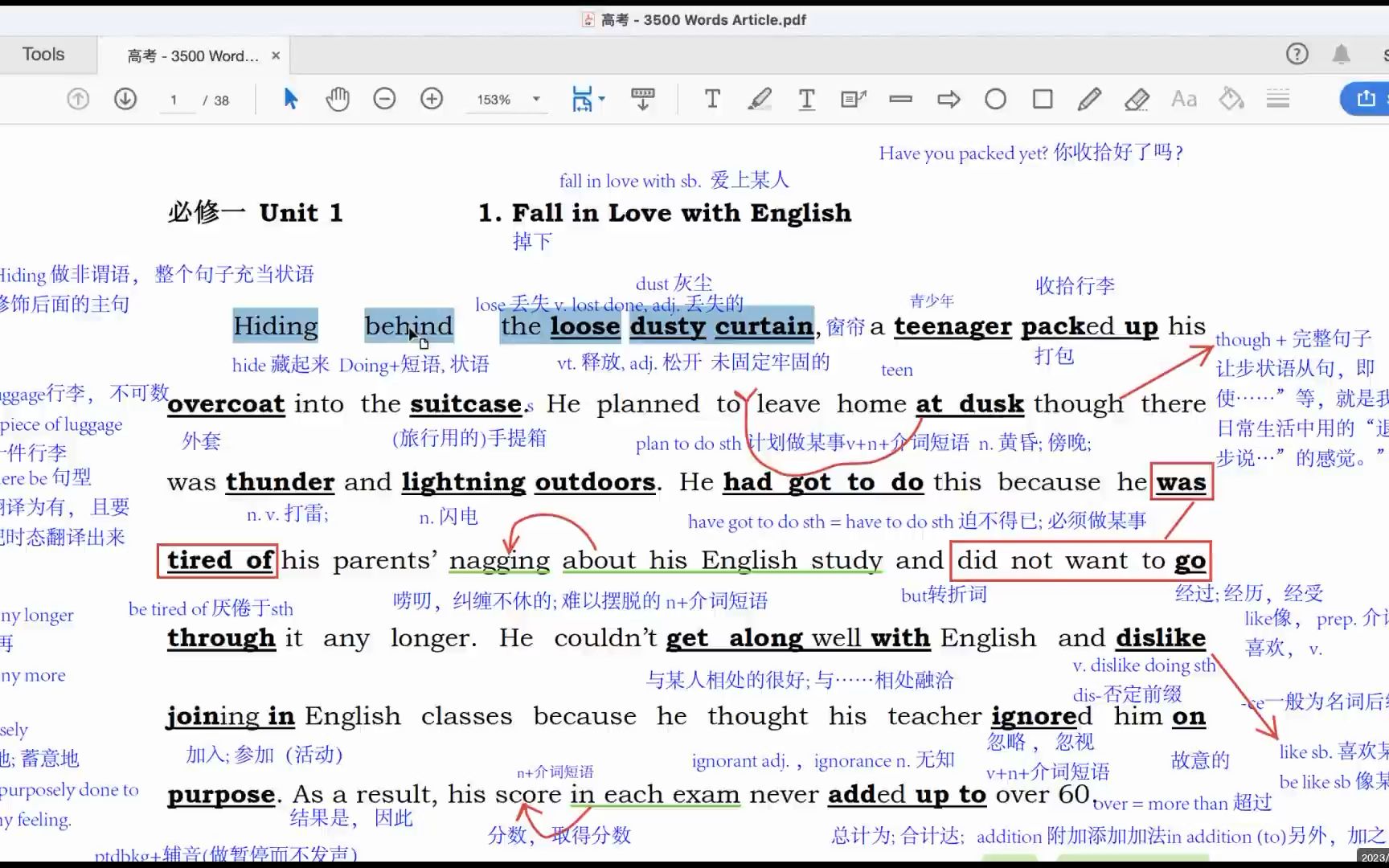Click the underlined word 'purpose'
This screenshot has width=1389, height=868.
coord(222,795)
